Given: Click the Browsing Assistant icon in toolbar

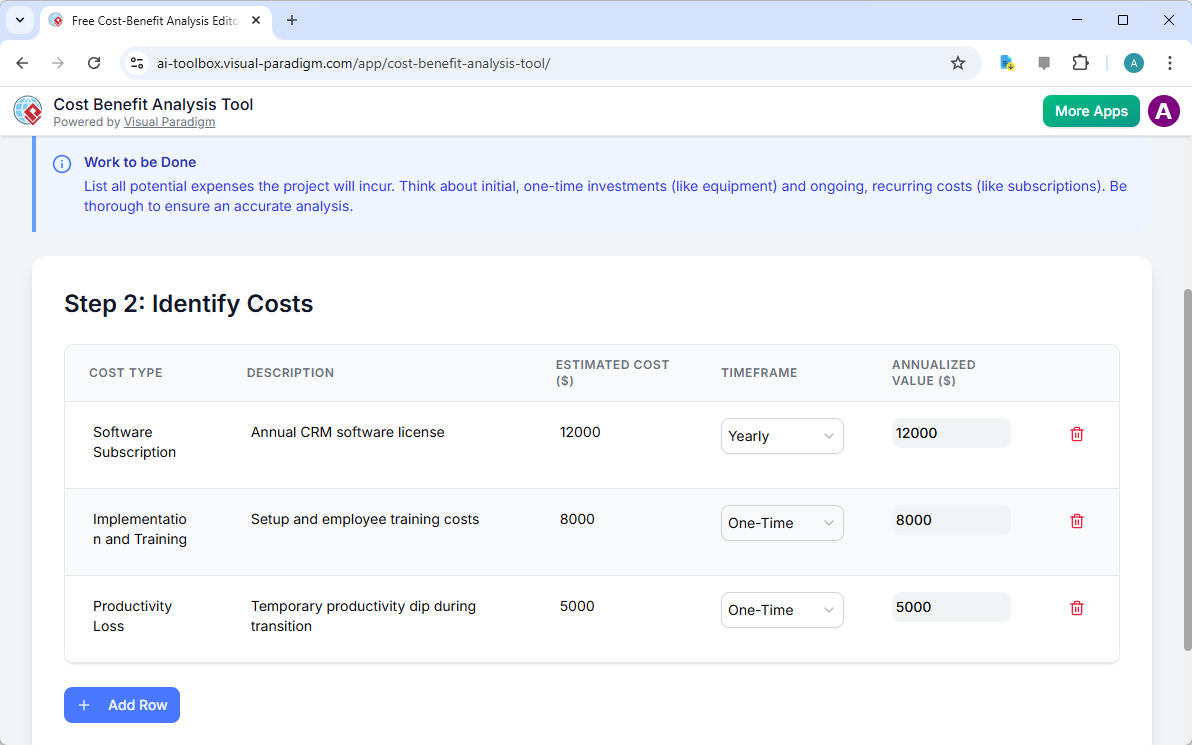Looking at the screenshot, I should coord(1006,62).
